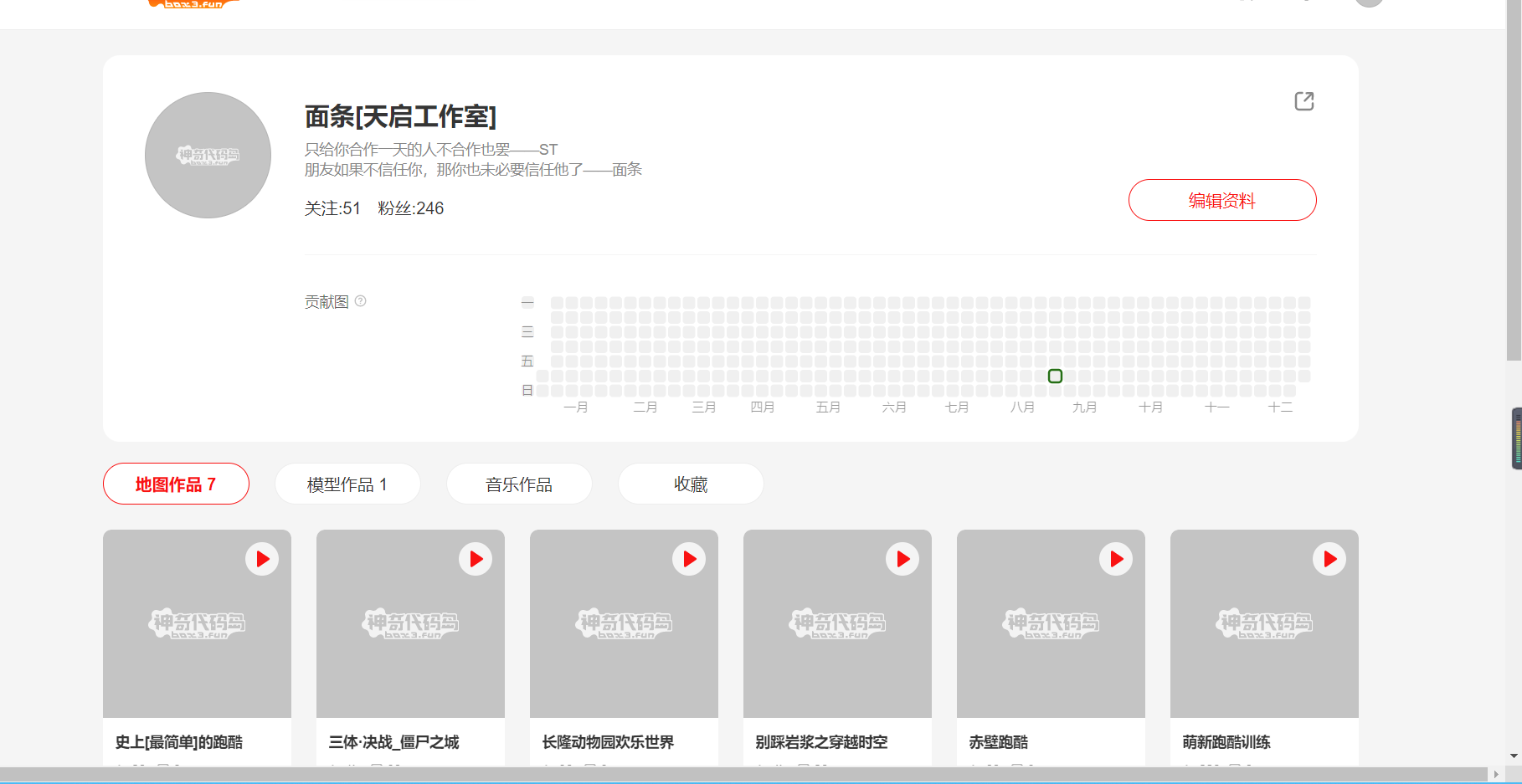Select the green highlighted contribution cell
This screenshot has width=1522, height=784.
[x=1055, y=377]
